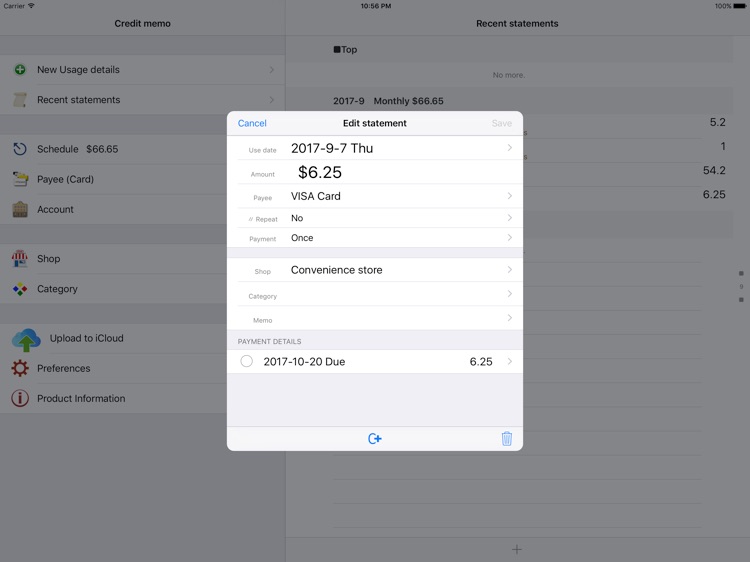Open the Memo row chevron
This screenshot has height=562, width=750.
pos(509,318)
